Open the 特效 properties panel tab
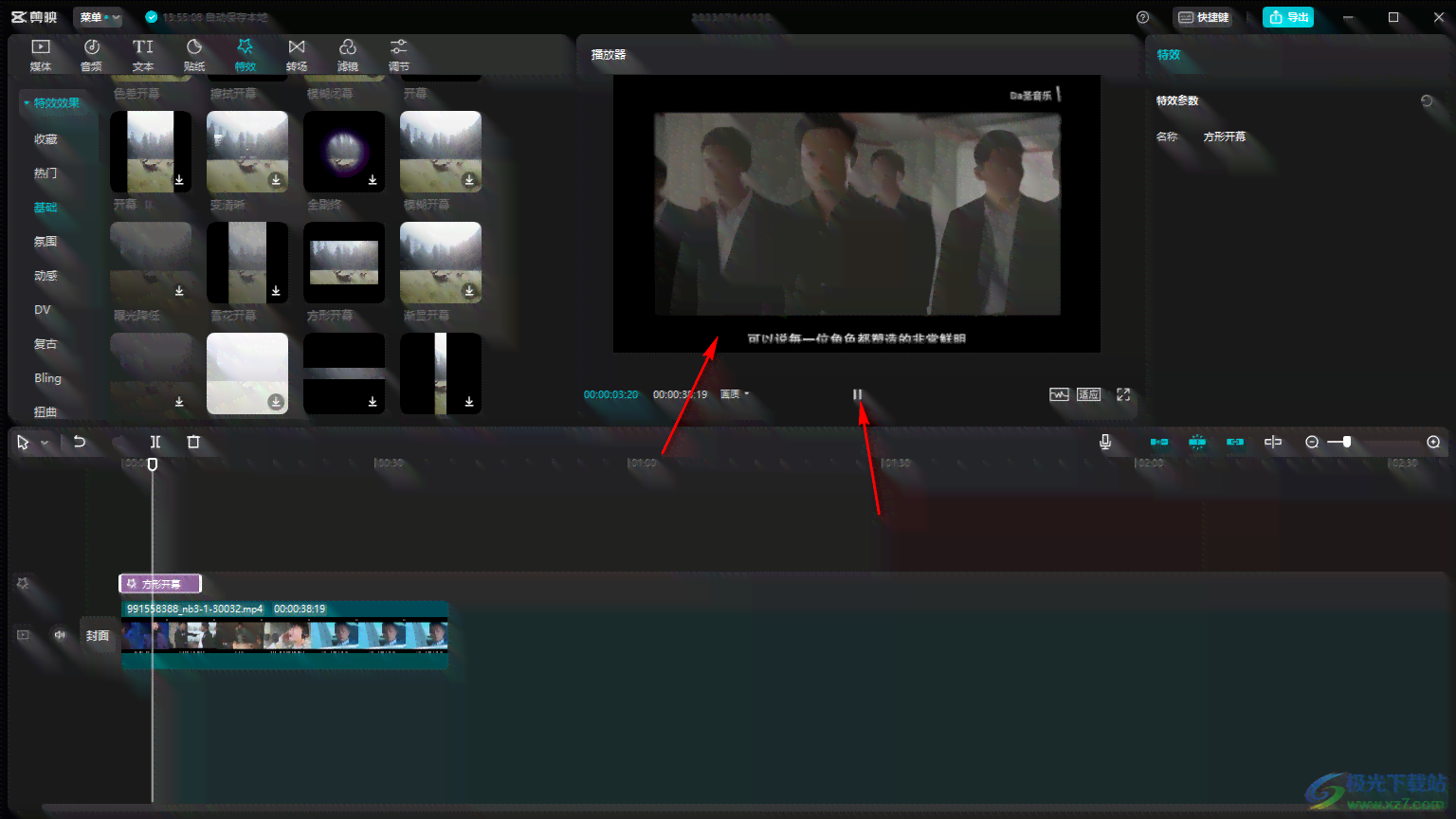Viewport: 1456px width, 819px height. point(1169,55)
